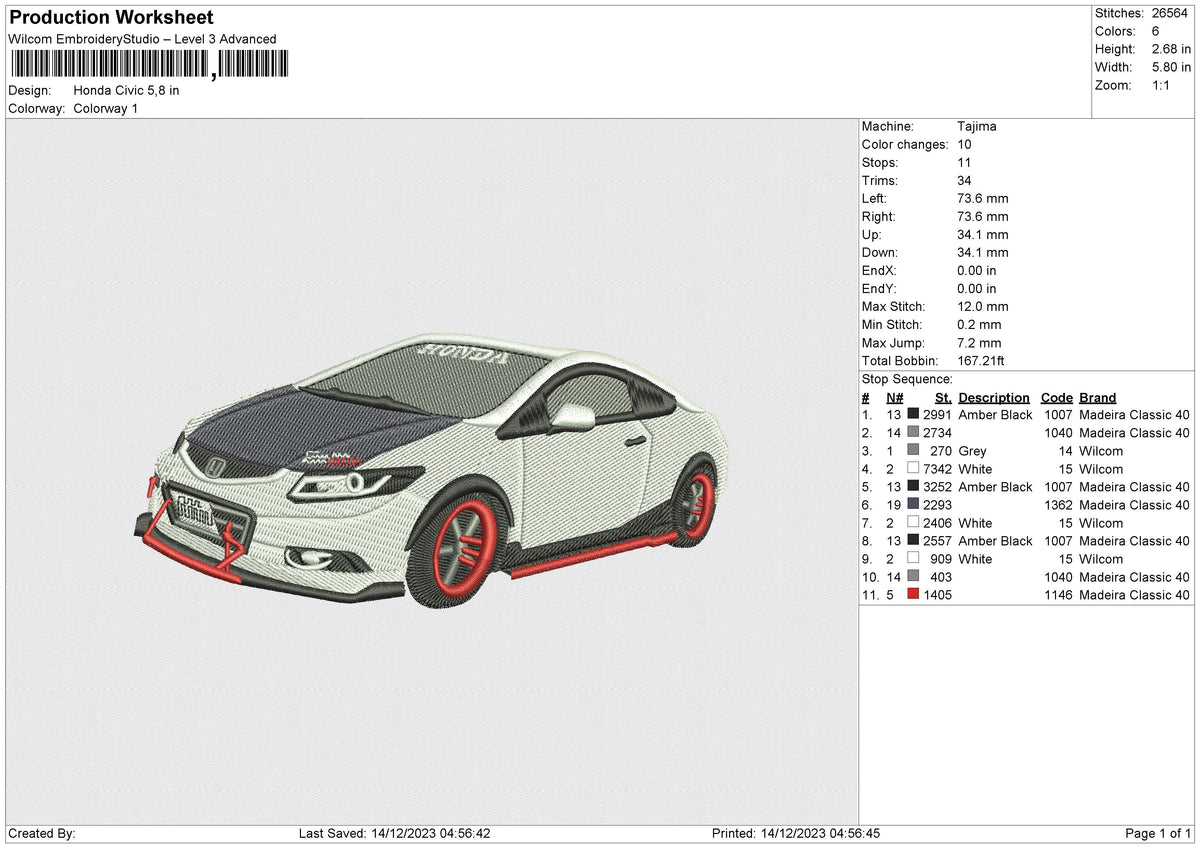
Task: Select the Colorway 1 value
Action: click(x=106, y=108)
